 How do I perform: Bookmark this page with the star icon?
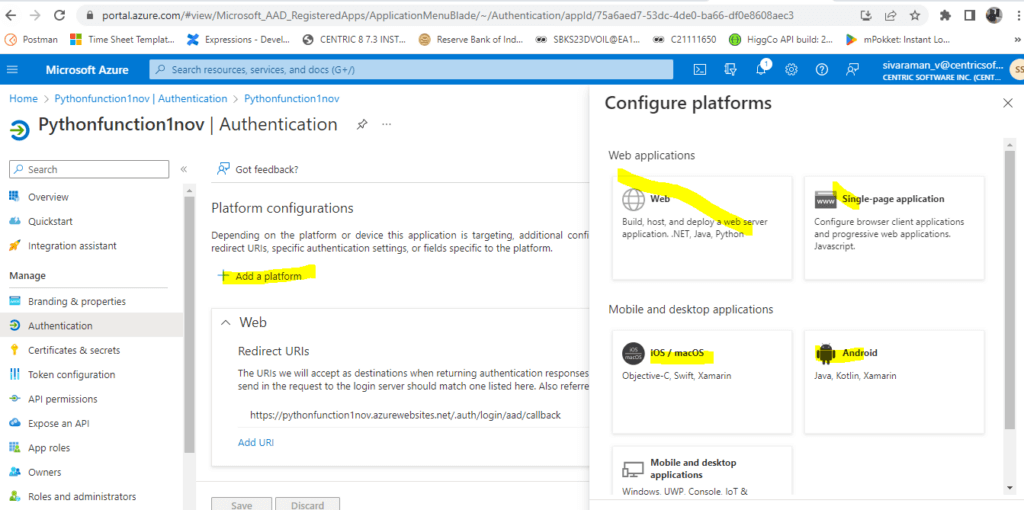[x=914, y=15]
